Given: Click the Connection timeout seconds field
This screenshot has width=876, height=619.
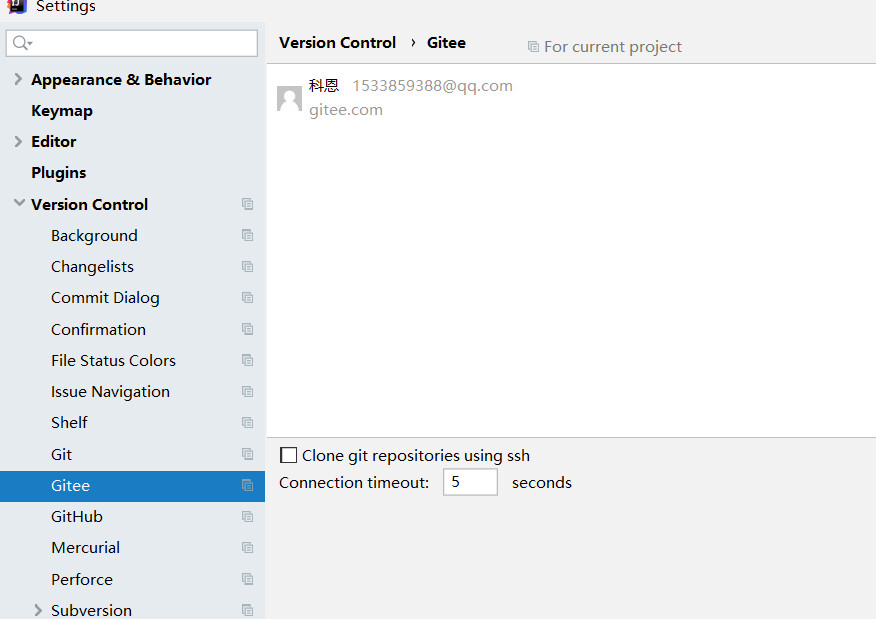Looking at the screenshot, I should tap(470, 482).
